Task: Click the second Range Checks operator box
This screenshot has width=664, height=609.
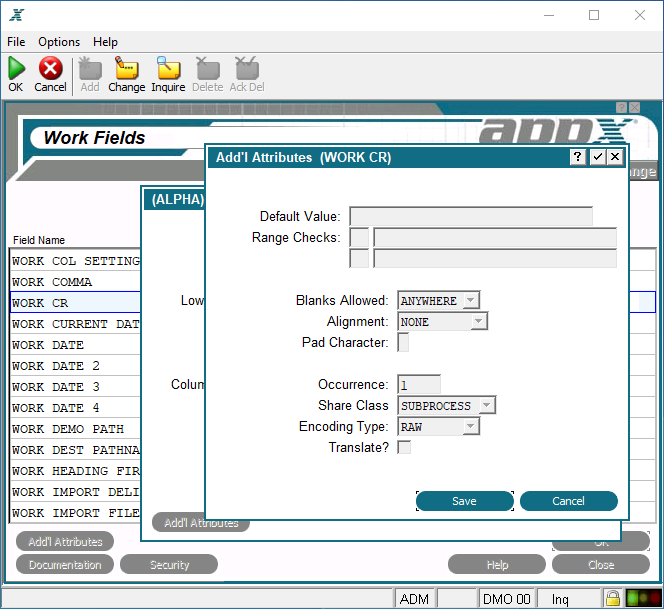Action: pyautogui.click(x=359, y=258)
